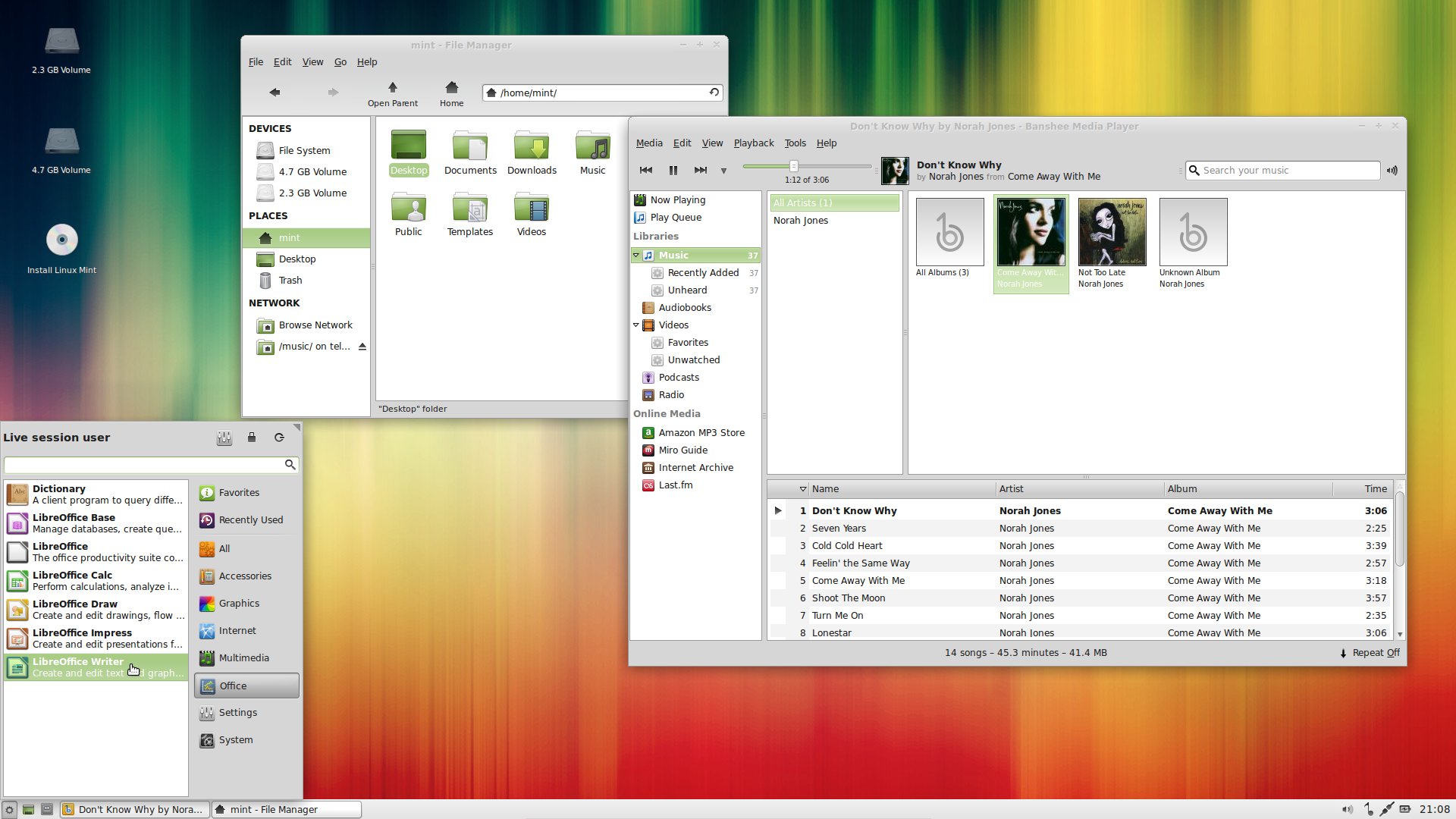Open Banshee Playback menu
Image resolution: width=1456 pixels, height=819 pixels.
[753, 143]
